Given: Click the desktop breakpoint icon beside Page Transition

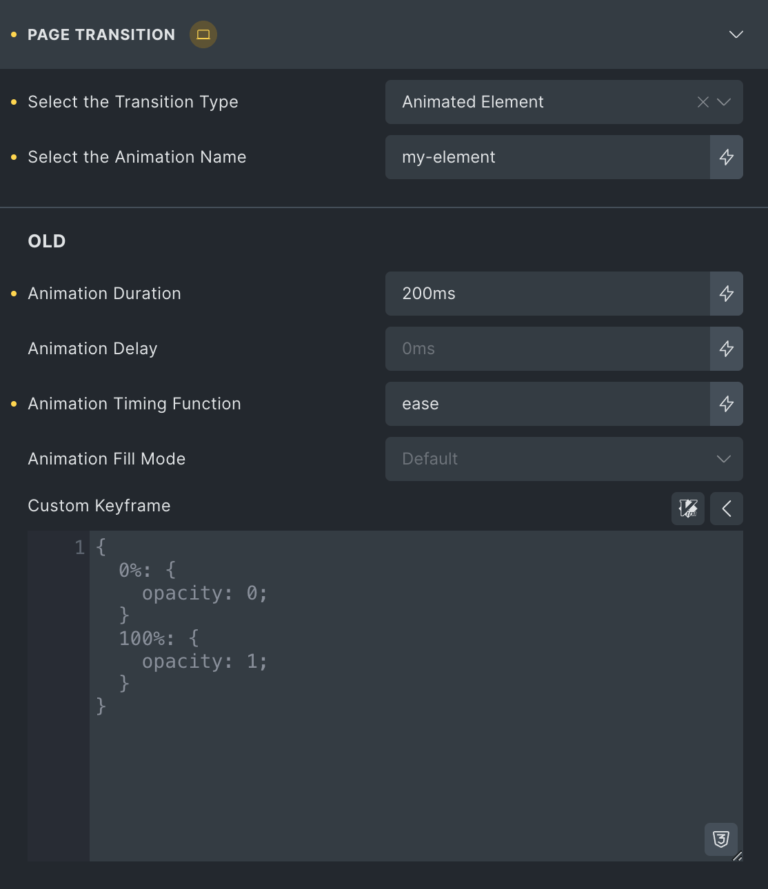Looking at the screenshot, I should (203, 35).
